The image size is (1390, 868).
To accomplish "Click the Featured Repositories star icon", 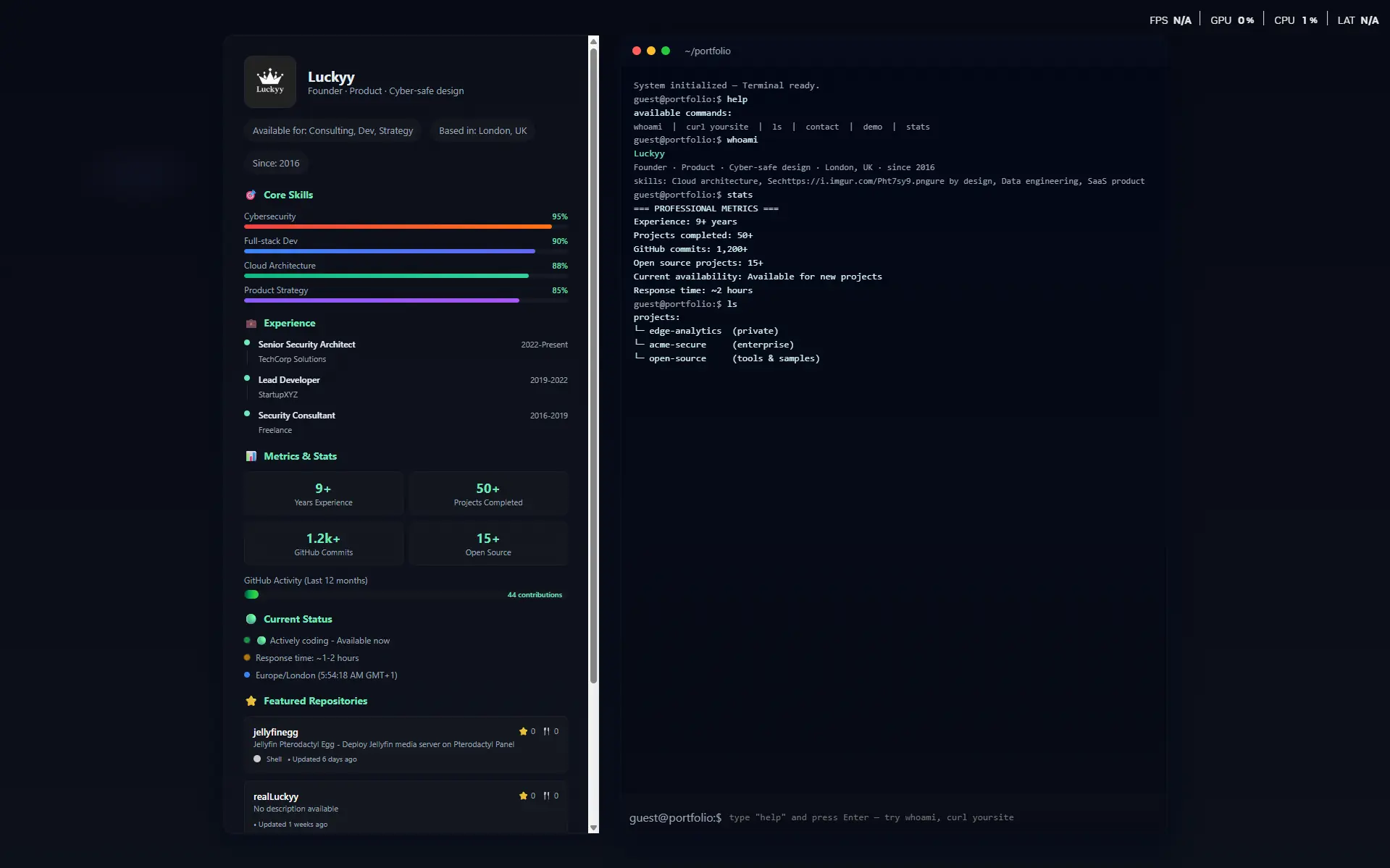I will (x=251, y=701).
